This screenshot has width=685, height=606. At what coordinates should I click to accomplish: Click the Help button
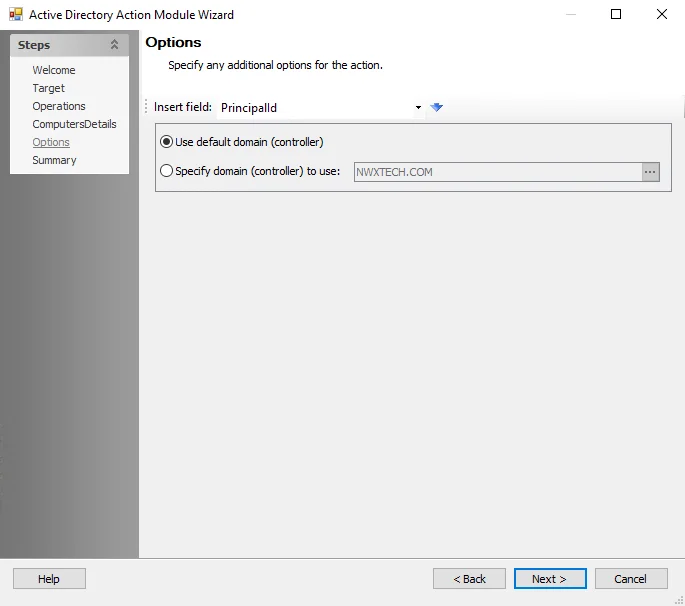point(49,579)
